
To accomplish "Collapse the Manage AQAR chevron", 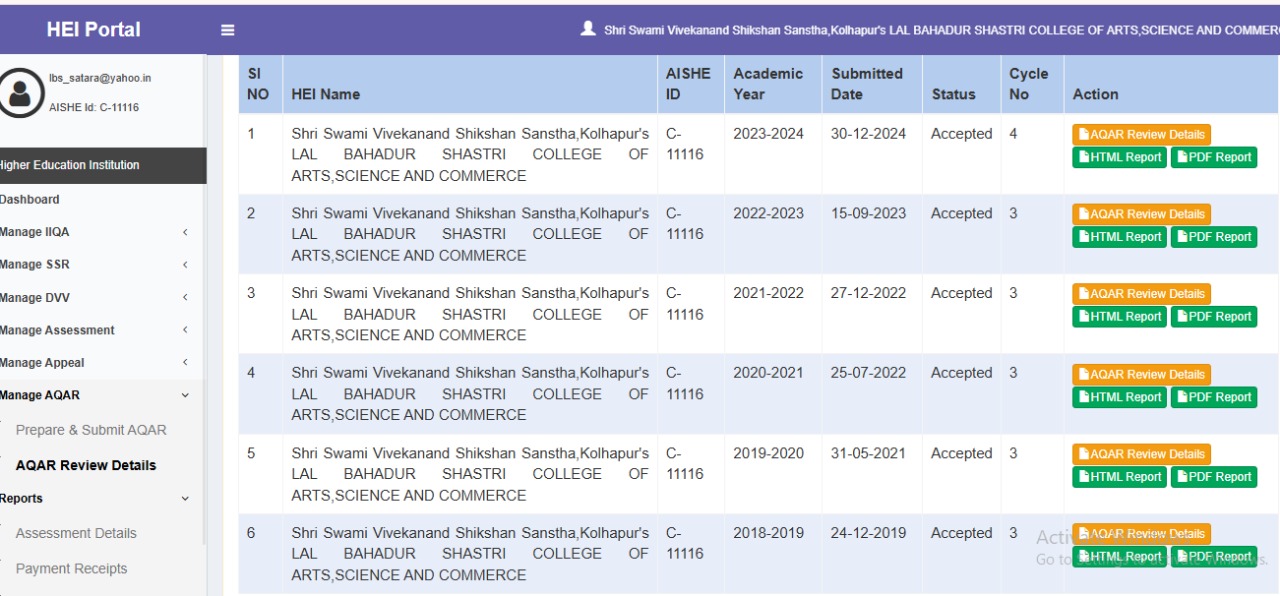I will (185, 396).
